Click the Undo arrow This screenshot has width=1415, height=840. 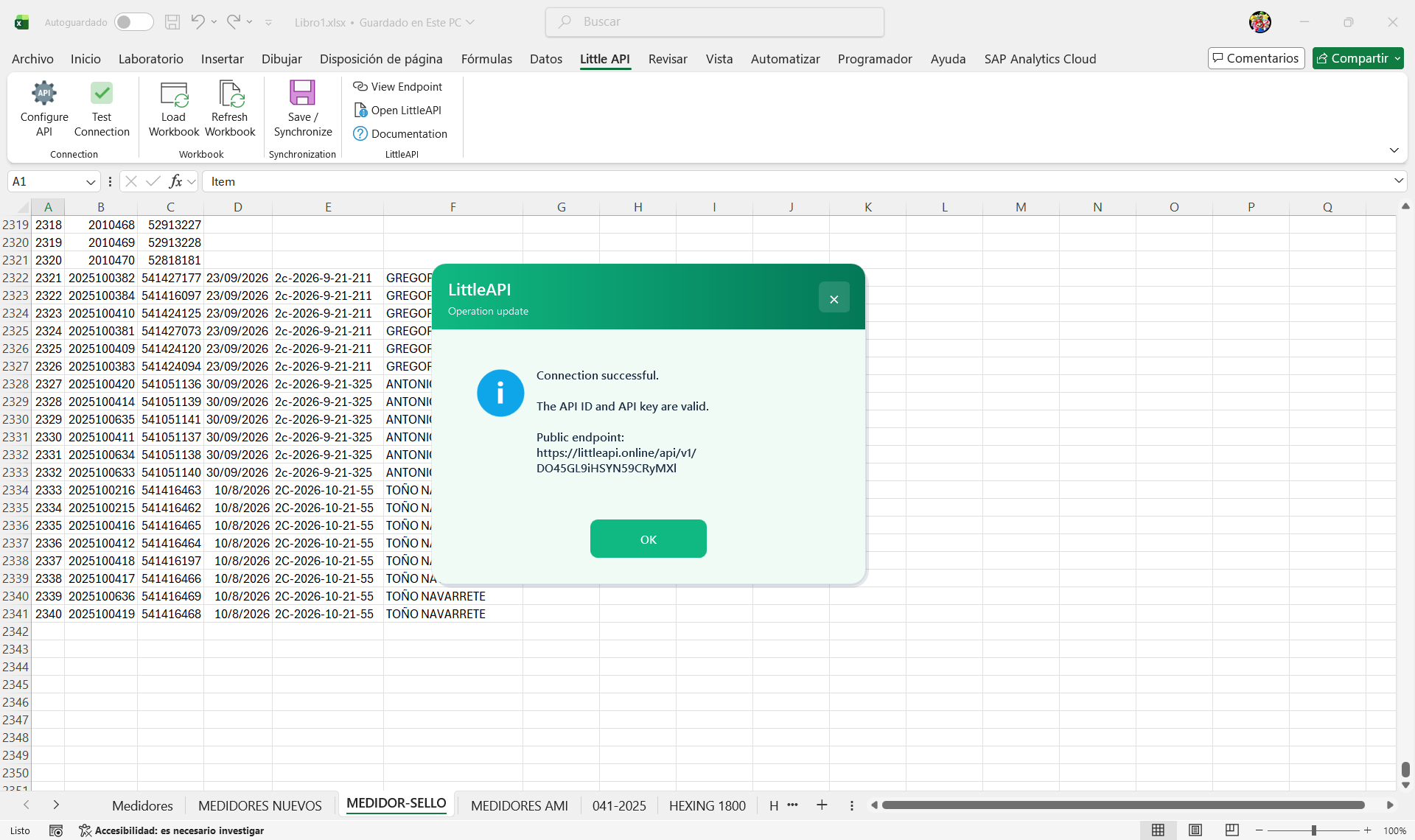pyautogui.click(x=197, y=22)
